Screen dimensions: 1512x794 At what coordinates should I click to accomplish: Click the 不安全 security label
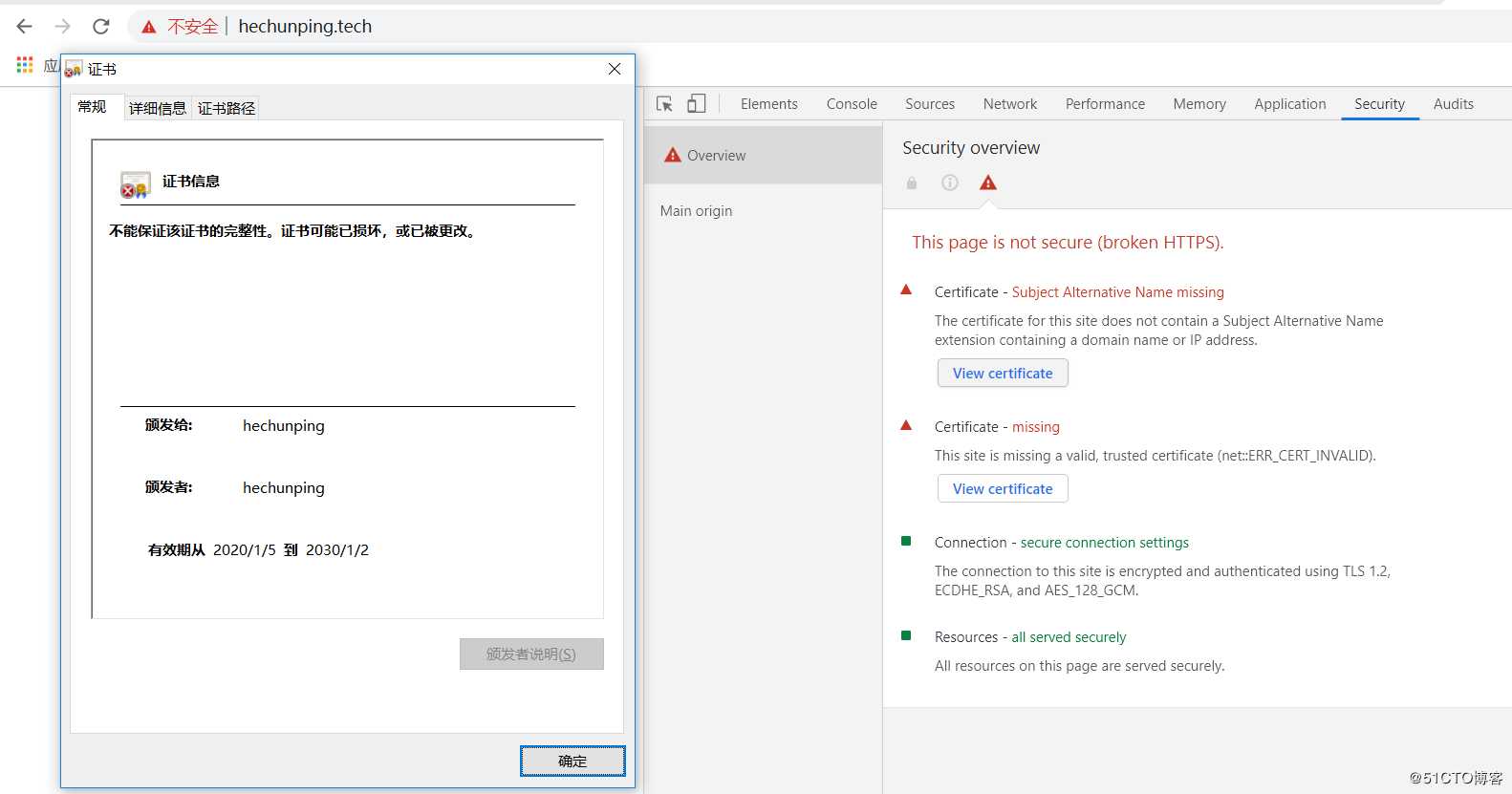click(x=193, y=27)
